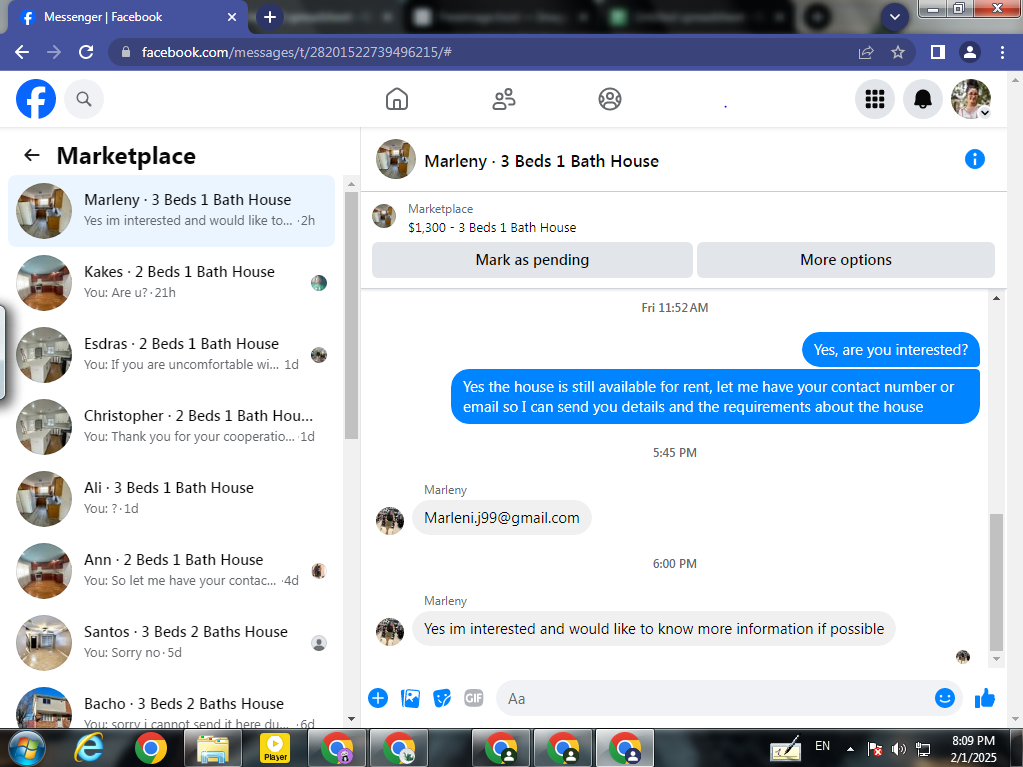Image resolution: width=1023 pixels, height=767 pixels.
Task: Toggle the browser side panel icon
Action: (938, 52)
